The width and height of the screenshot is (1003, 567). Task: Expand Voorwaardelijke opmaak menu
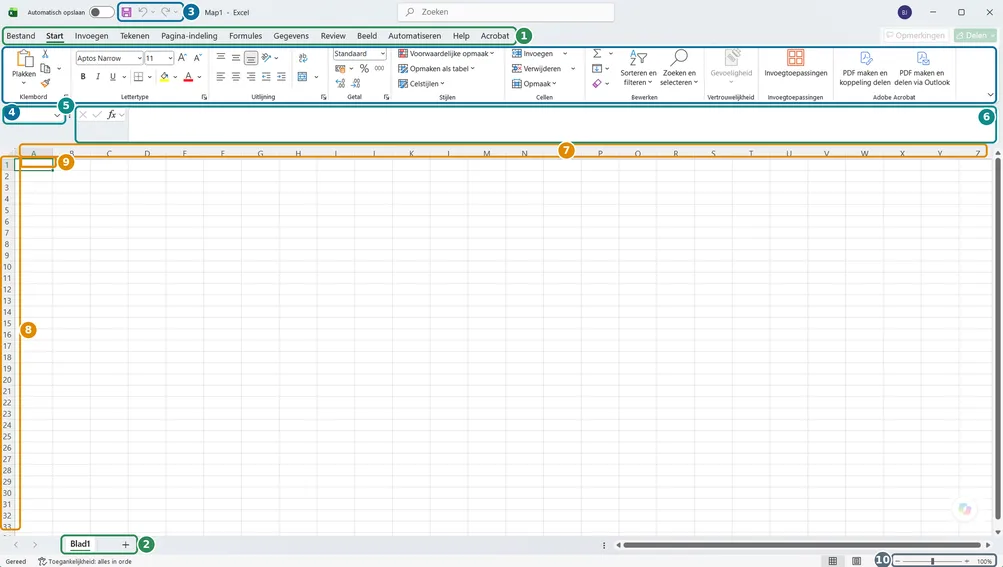[x=446, y=54]
